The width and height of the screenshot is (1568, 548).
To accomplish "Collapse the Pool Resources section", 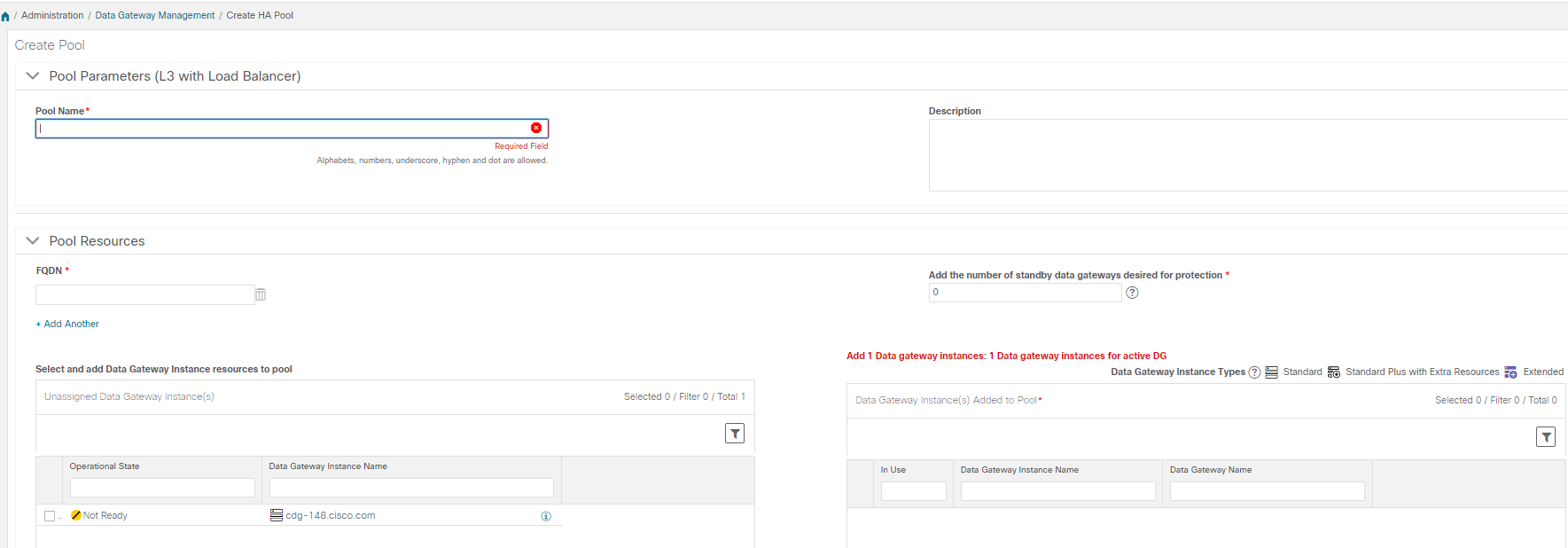I will point(33,241).
